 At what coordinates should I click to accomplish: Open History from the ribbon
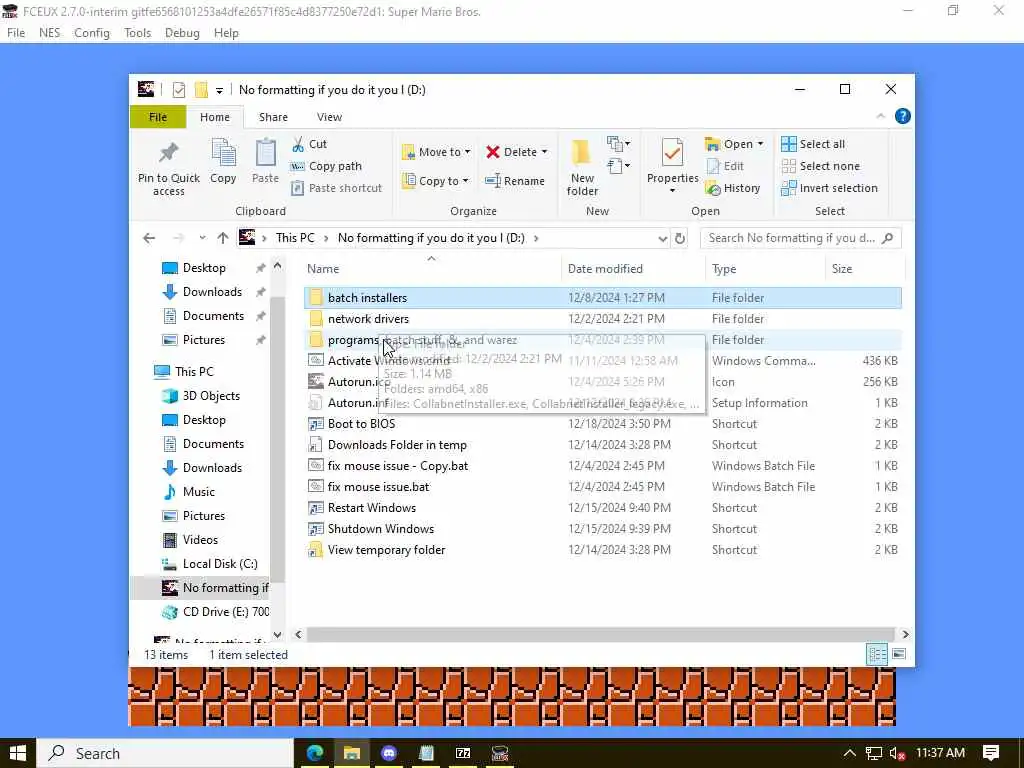(x=733, y=188)
